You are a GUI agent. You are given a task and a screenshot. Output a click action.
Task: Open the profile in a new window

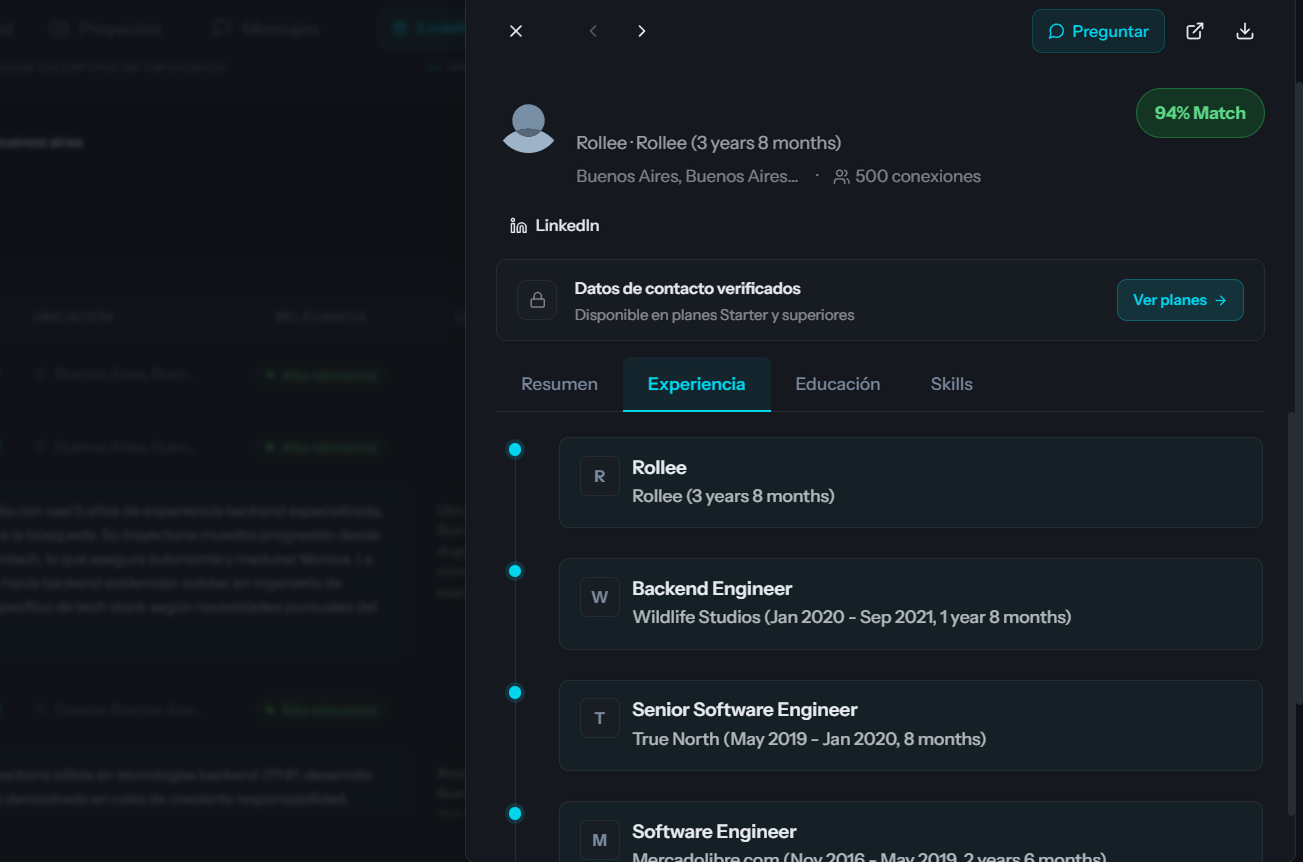coord(1195,31)
